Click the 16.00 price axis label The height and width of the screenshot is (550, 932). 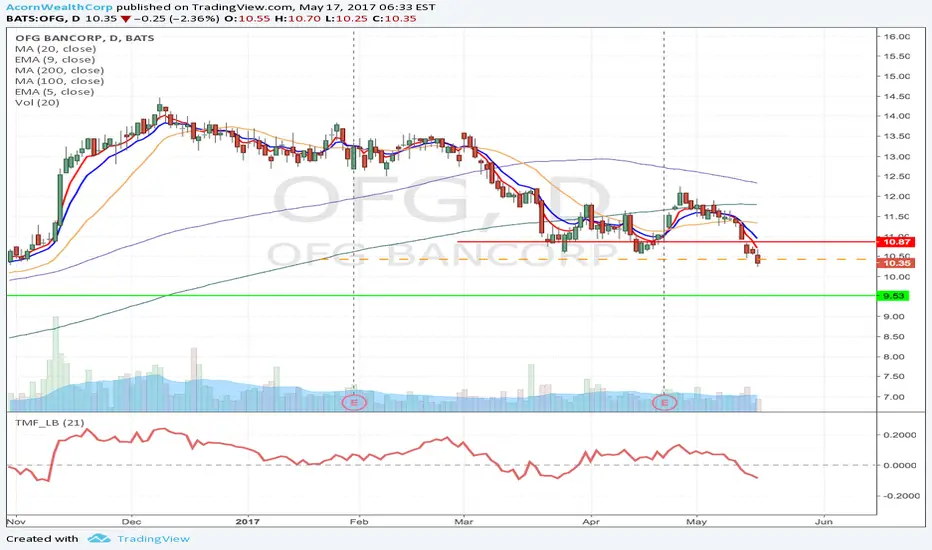coord(896,36)
